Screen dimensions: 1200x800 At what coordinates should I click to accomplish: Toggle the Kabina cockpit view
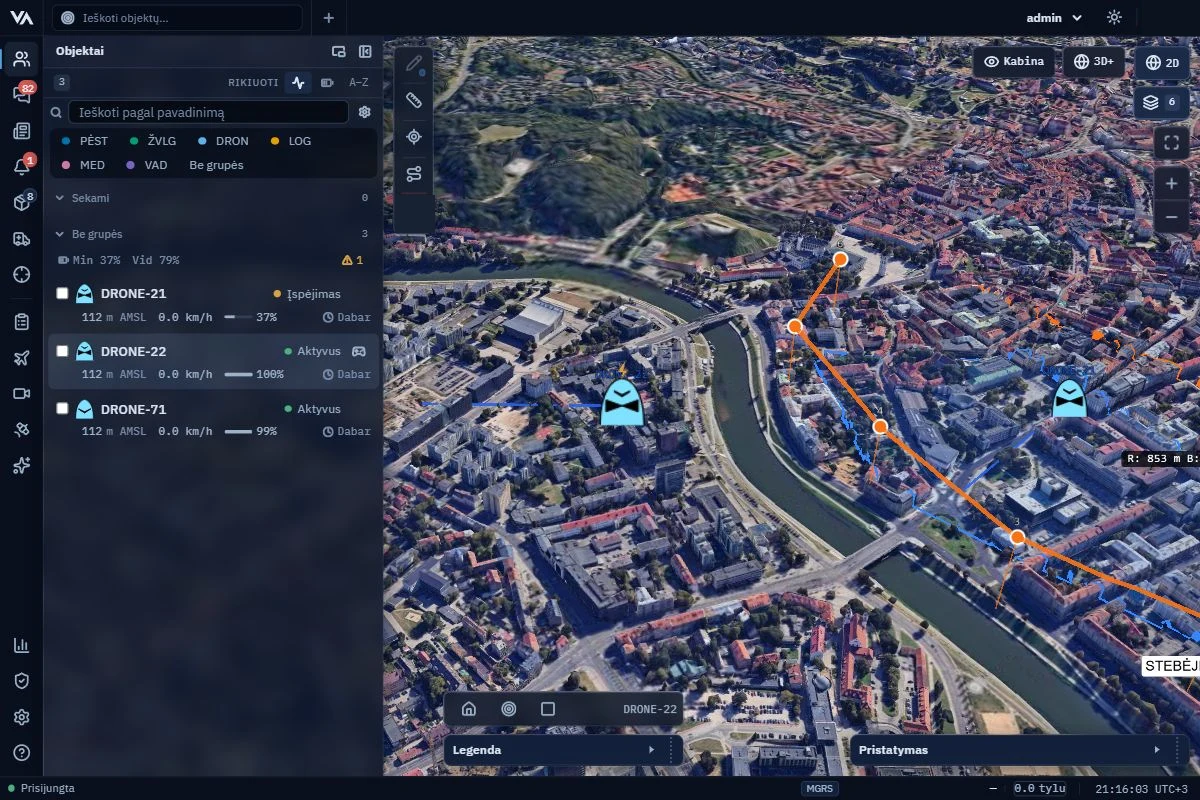click(1014, 62)
